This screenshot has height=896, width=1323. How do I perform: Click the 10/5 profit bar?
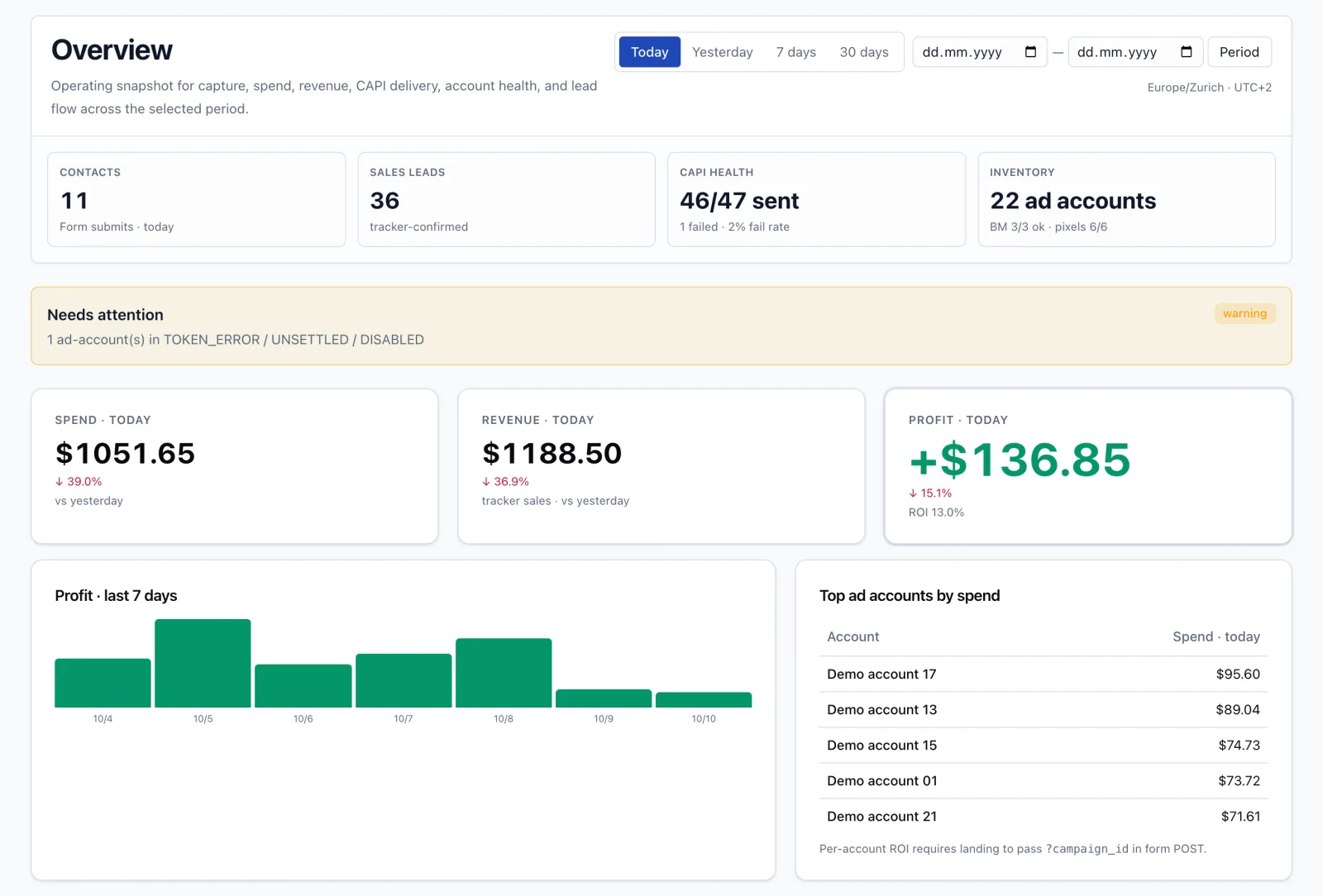tap(203, 663)
